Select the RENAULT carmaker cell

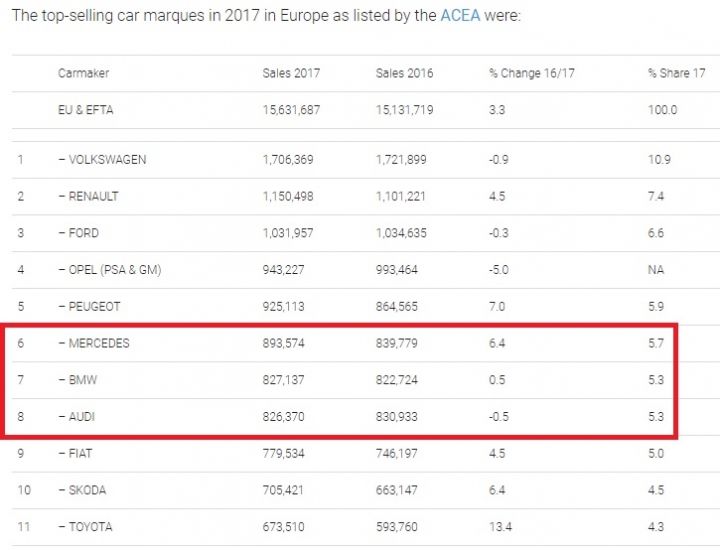pyautogui.click(x=89, y=196)
